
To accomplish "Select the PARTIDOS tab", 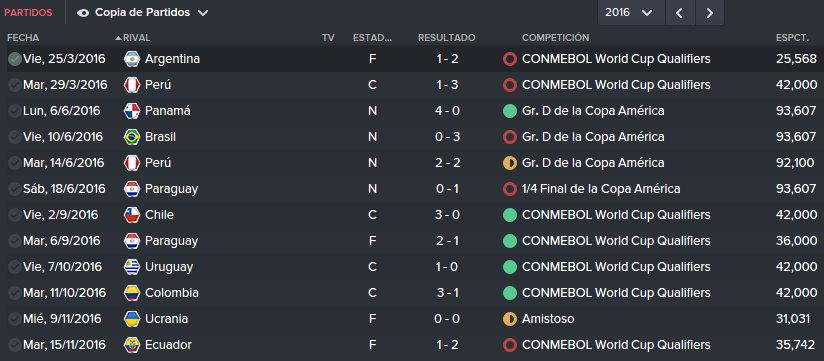I will click(x=28, y=13).
